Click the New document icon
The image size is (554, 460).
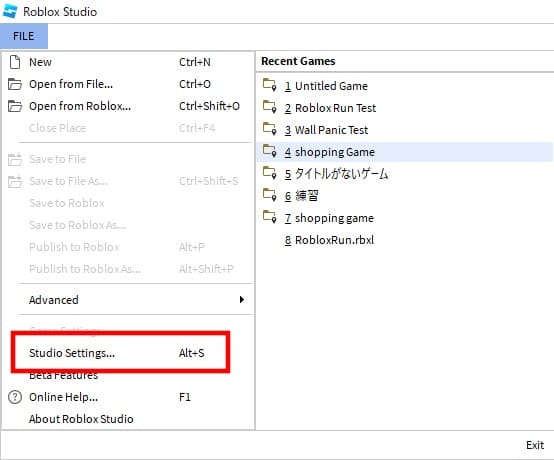[x=15, y=62]
